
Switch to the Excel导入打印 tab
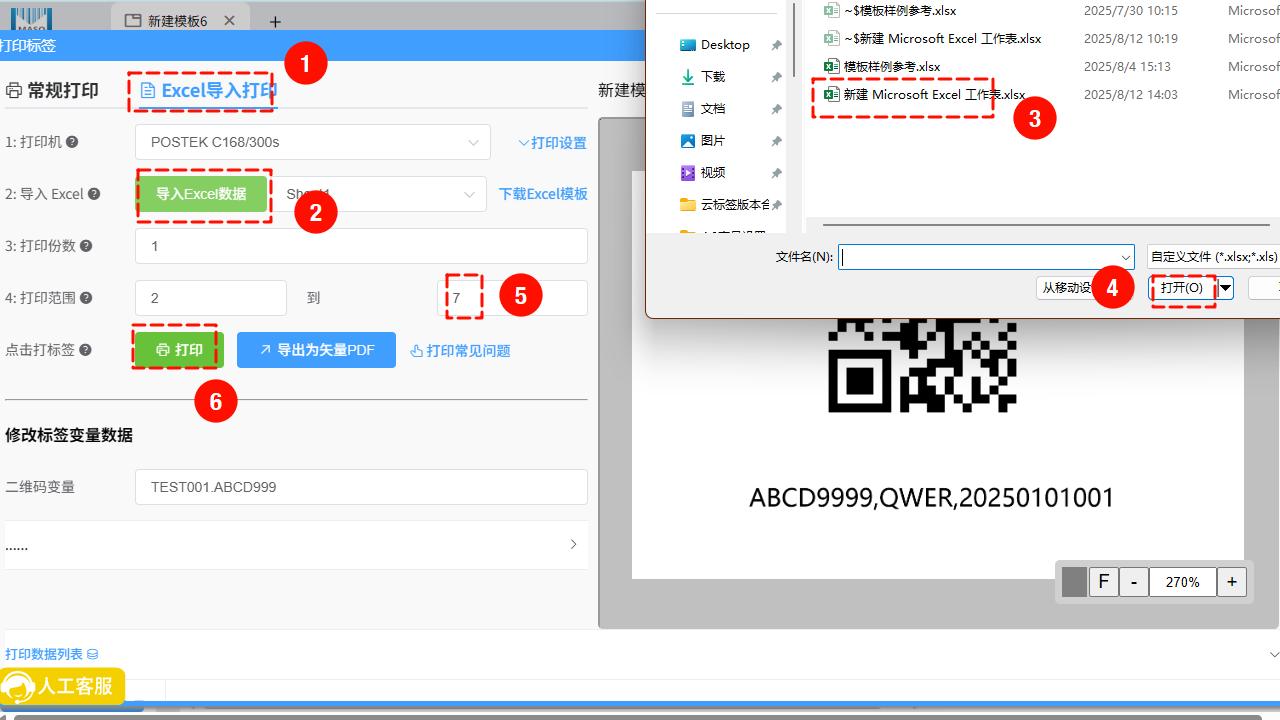[208, 91]
